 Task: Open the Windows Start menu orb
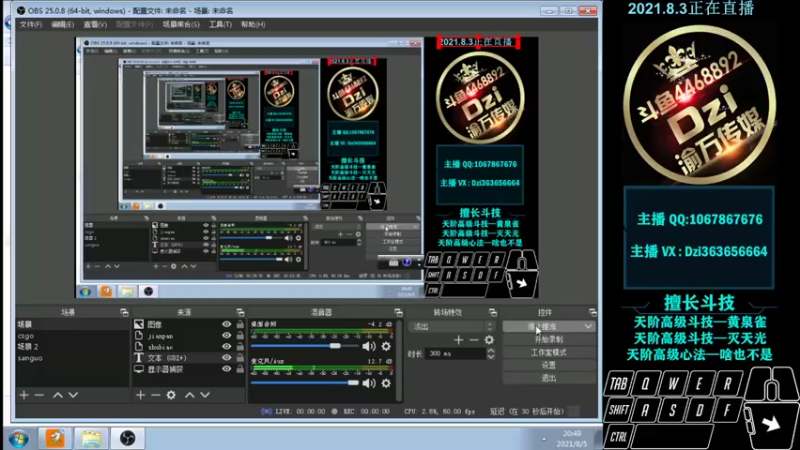point(18,438)
